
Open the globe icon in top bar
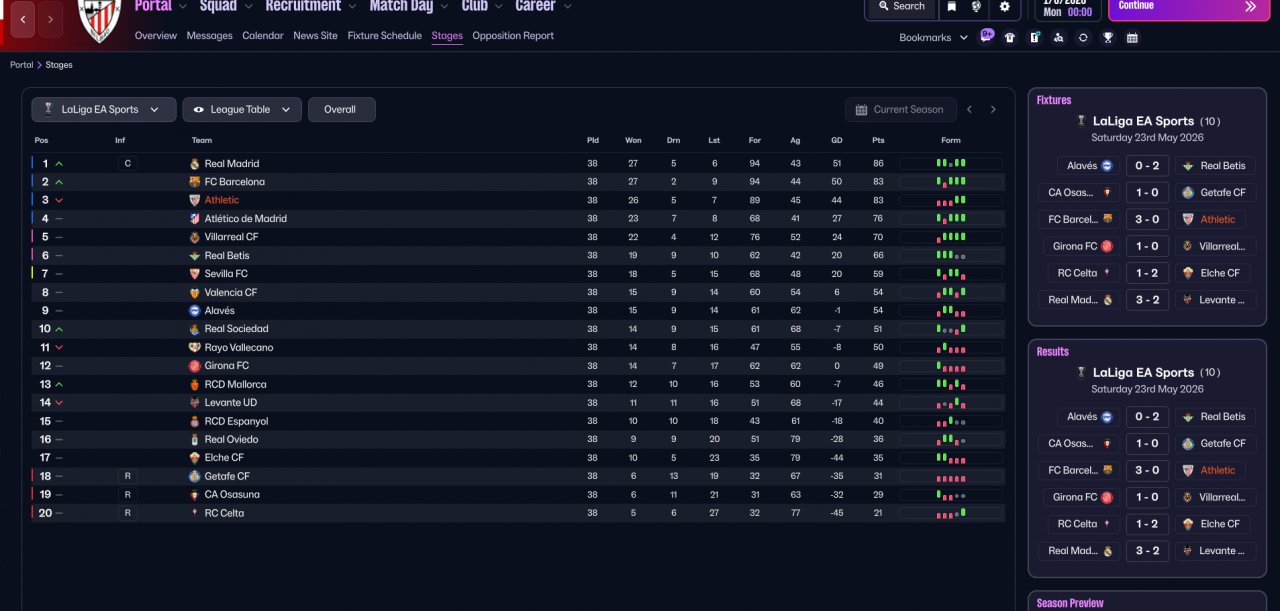point(977,6)
